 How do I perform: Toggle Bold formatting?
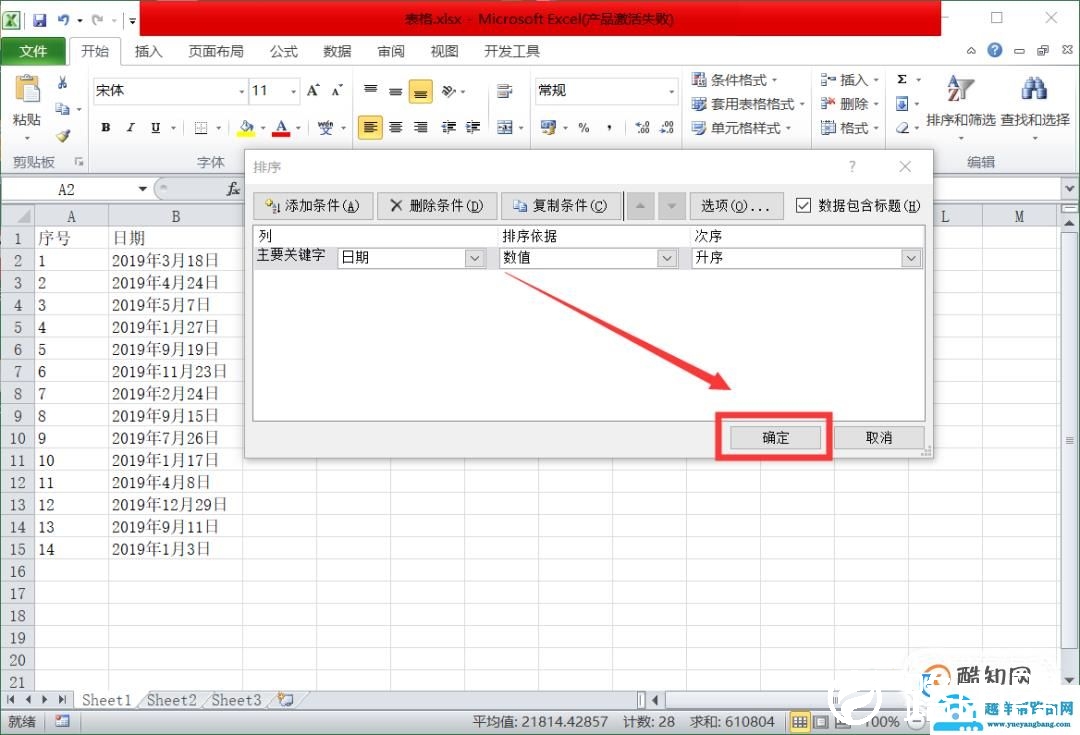[x=105, y=127]
